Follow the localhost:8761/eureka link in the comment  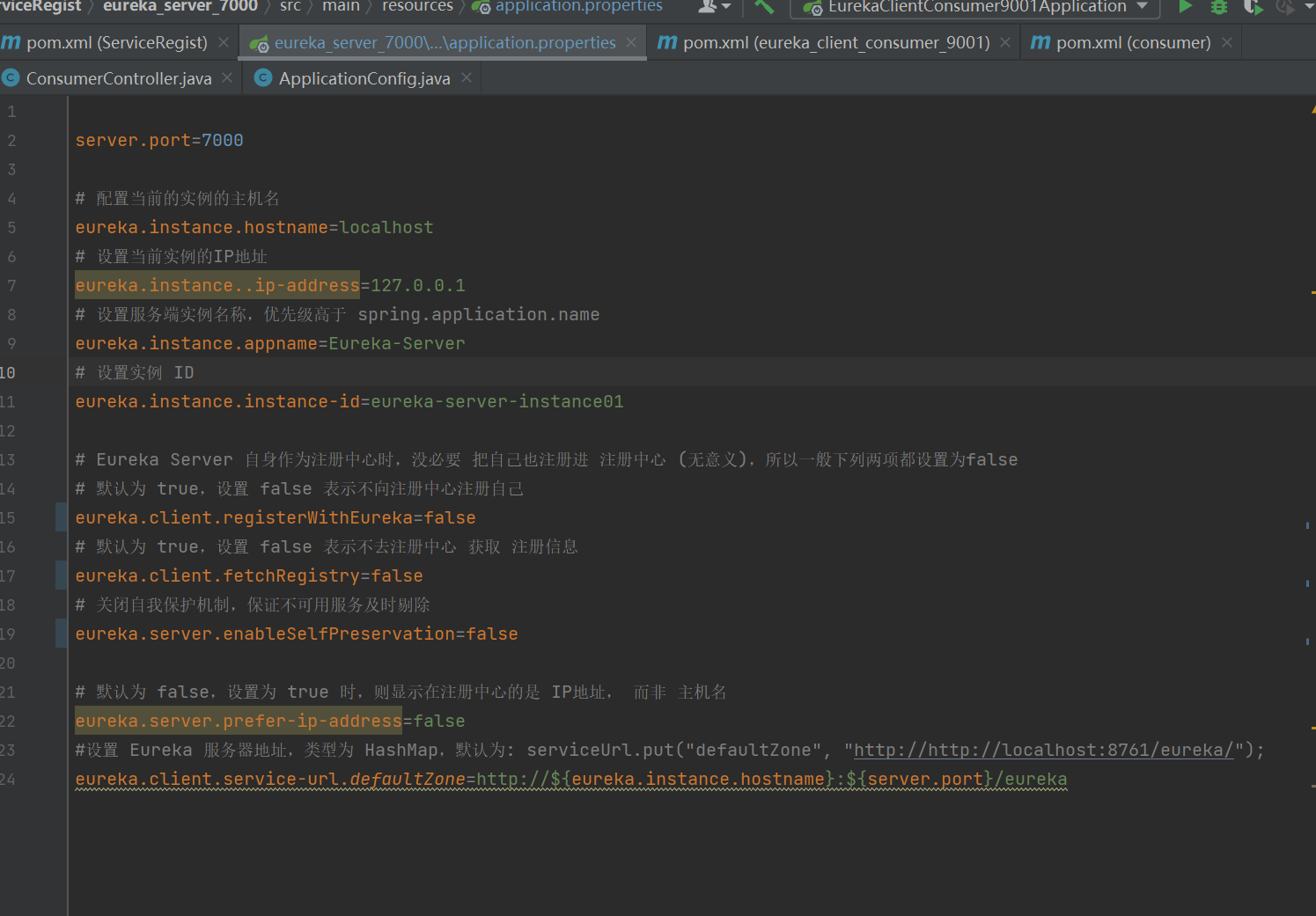coord(1043,751)
